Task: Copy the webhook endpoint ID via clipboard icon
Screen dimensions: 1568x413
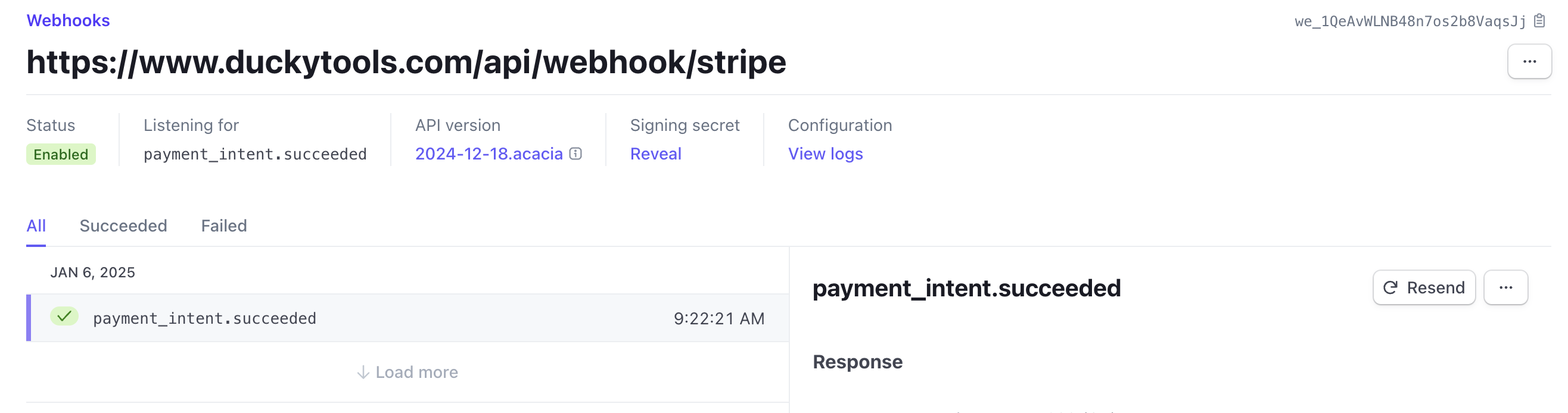Action: point(1539,21)
